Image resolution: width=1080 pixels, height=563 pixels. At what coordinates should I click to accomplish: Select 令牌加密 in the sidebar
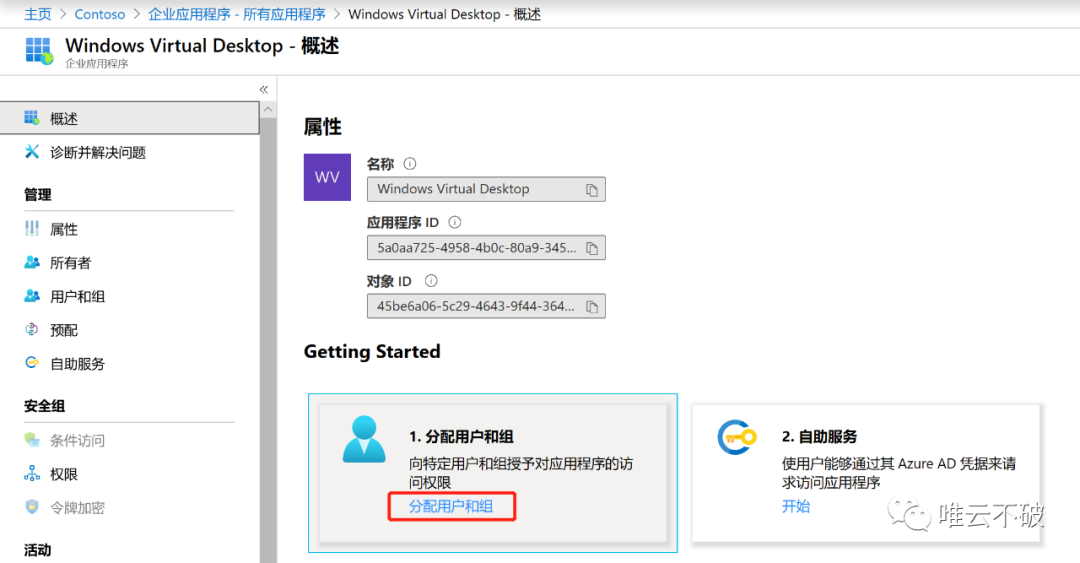coord(77,508)
